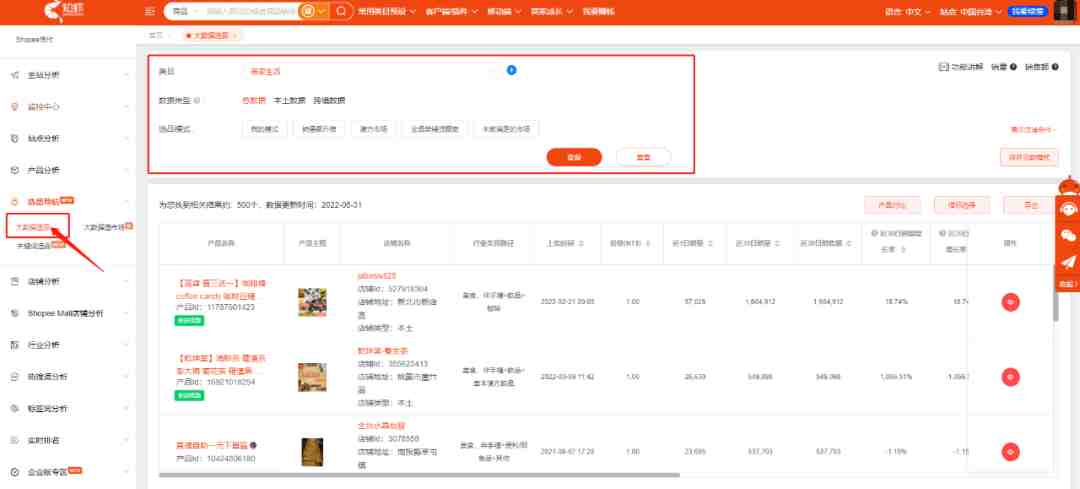Click the horizontal scrollbar under the table

pyautogui.click(x=419, y=475)
